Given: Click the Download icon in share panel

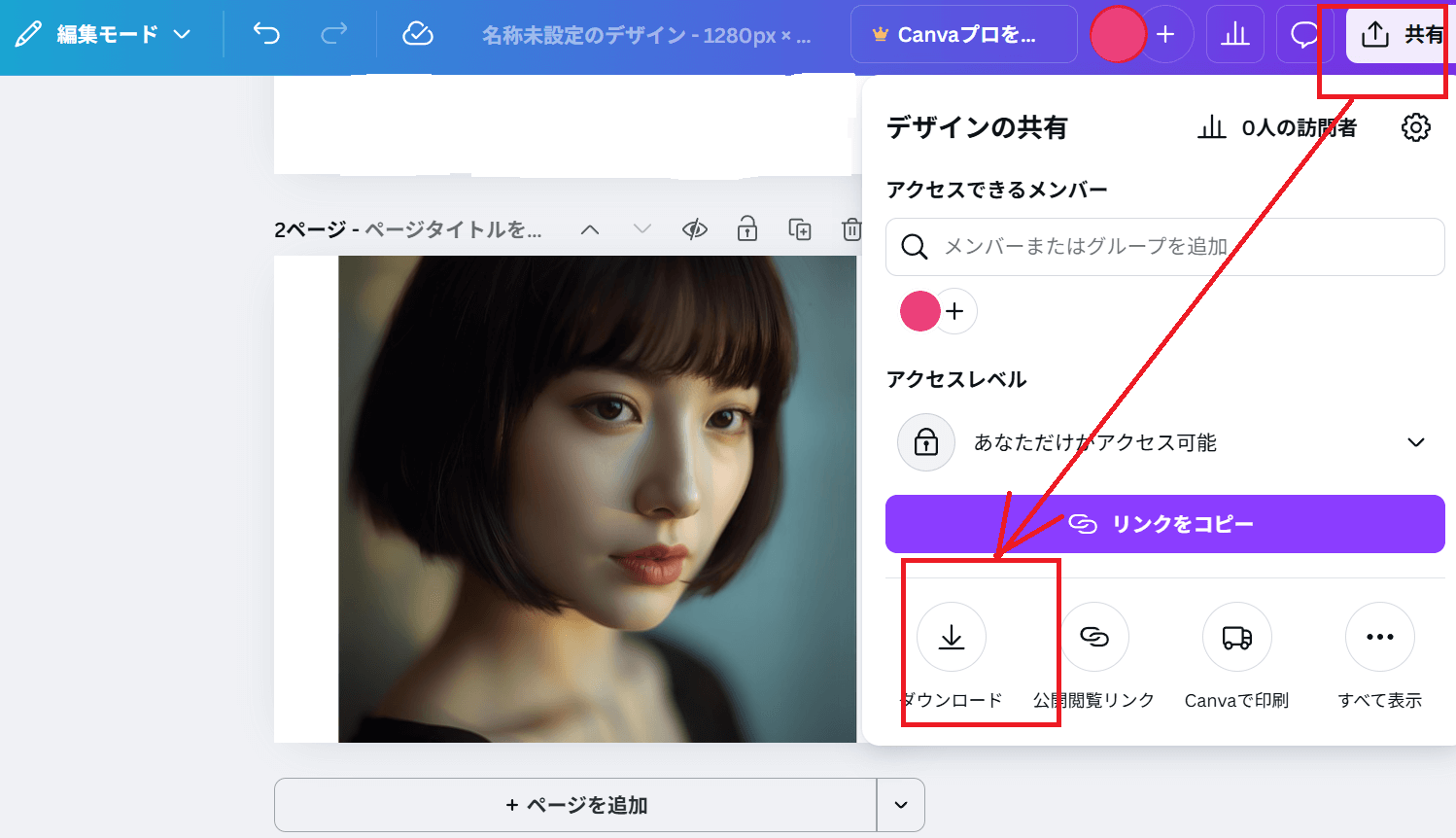Looking at the screenshot, I should point(952,637).
